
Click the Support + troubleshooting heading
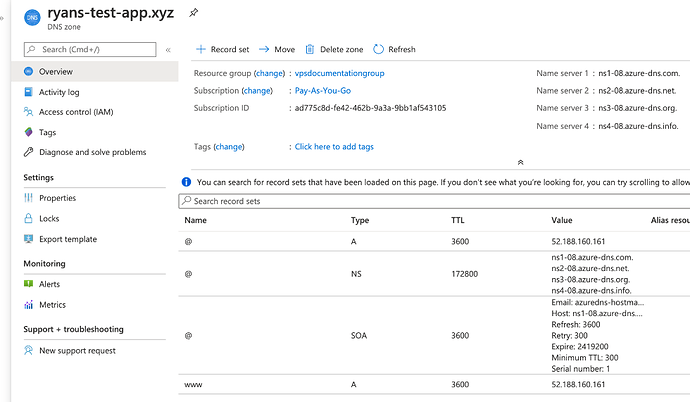(x=73, y=329)
